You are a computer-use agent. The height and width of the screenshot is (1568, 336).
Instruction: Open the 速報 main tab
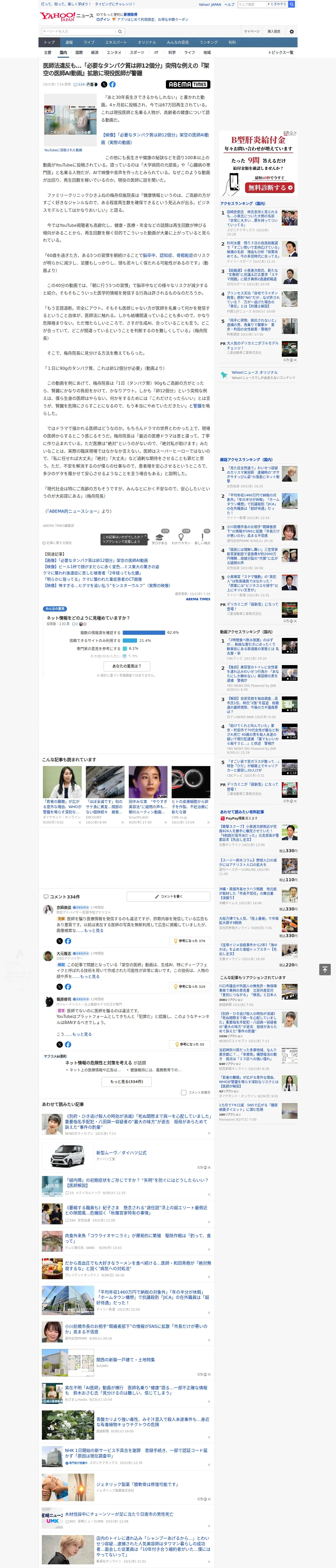point(69,42)
